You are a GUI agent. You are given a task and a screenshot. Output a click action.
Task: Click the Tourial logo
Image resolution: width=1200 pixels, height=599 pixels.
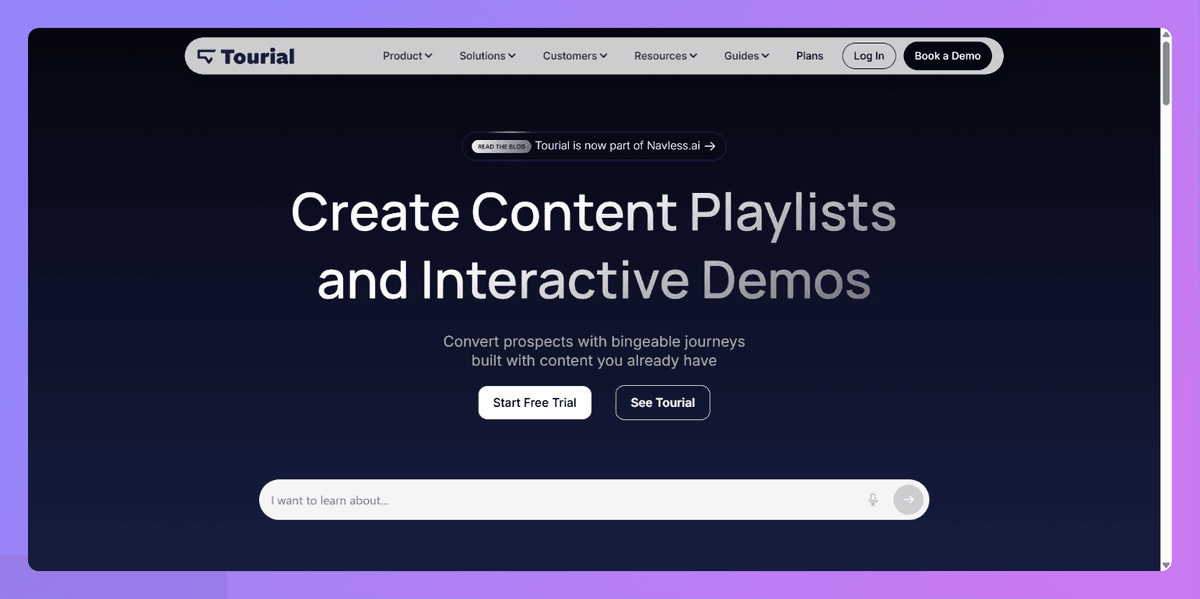click(x=246, y=56)
